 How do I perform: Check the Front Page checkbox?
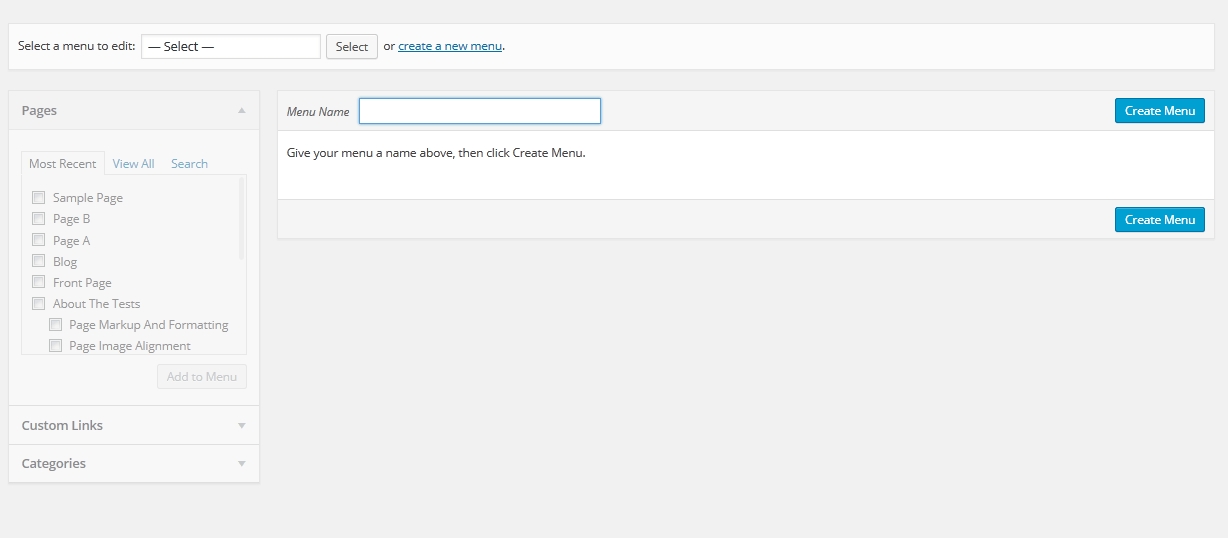pos(39,282)
